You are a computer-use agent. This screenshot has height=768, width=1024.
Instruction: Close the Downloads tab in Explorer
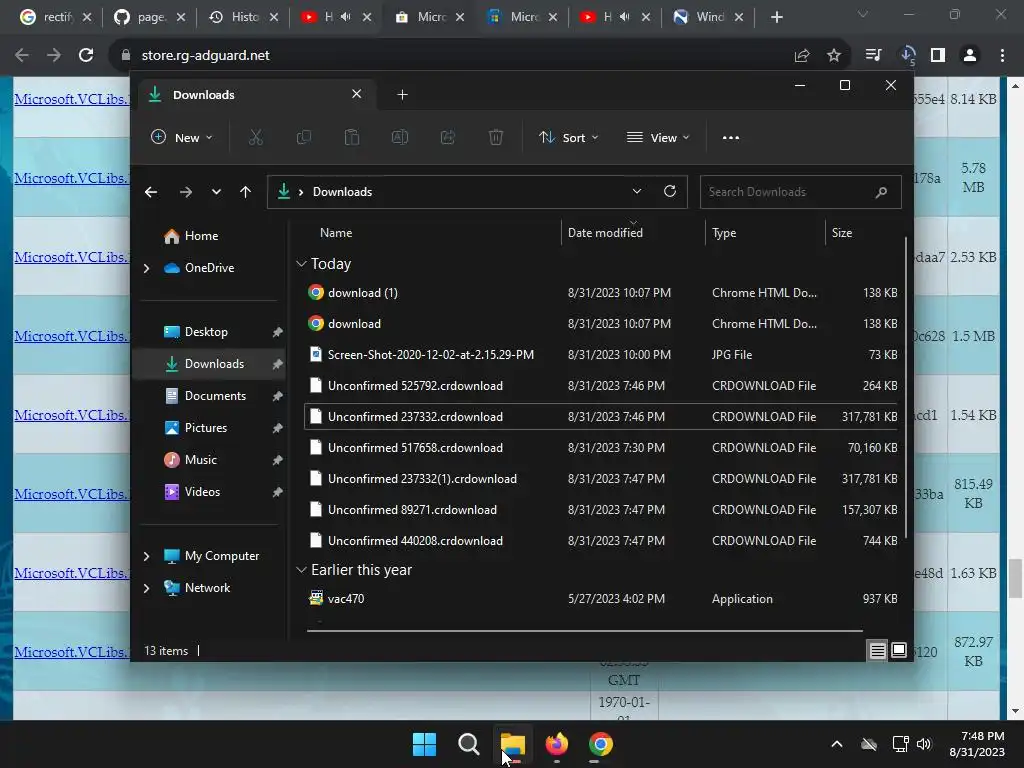357,94
